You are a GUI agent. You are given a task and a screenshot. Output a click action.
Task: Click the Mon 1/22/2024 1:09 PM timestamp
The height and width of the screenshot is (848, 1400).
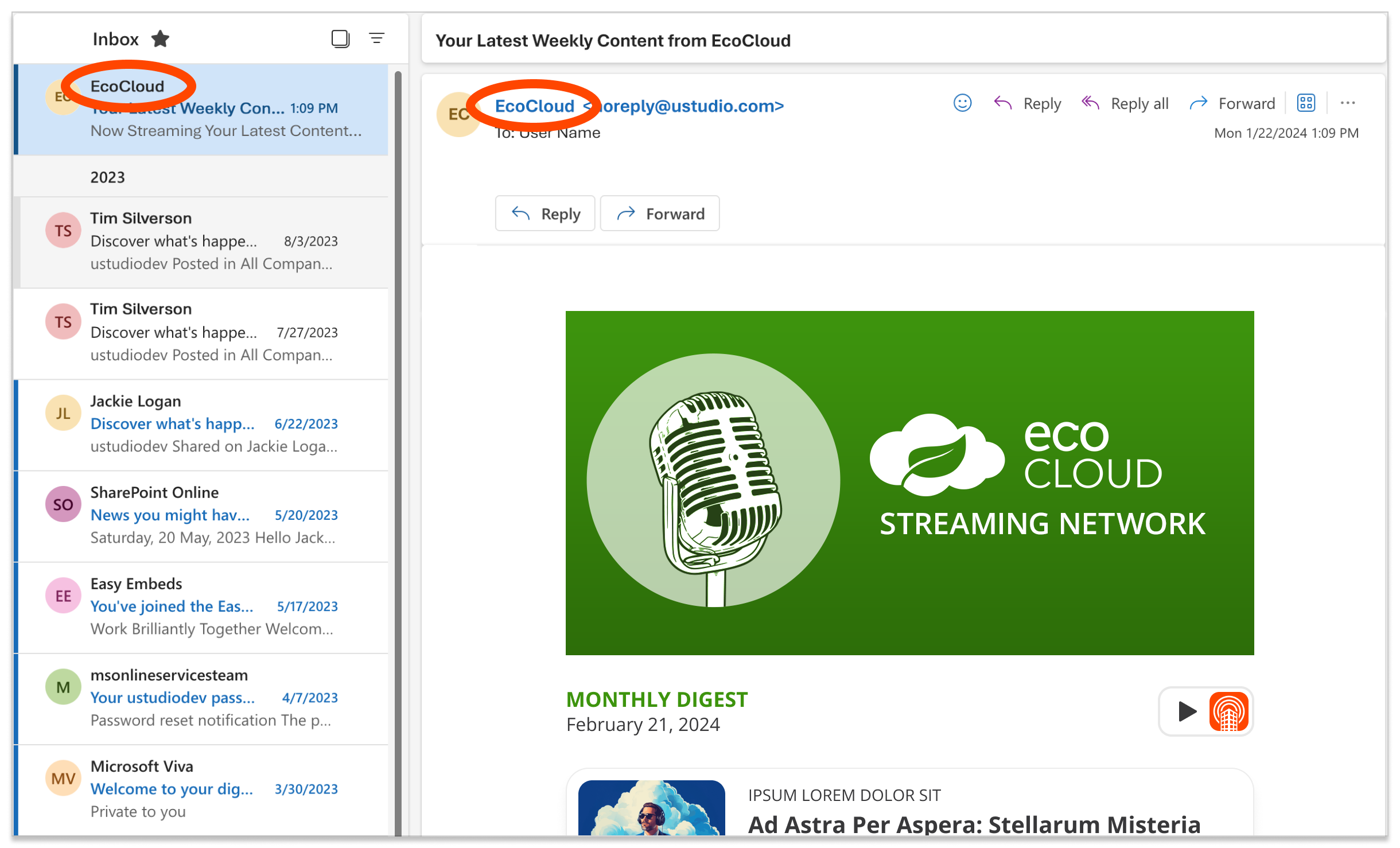coord(1286,133)
